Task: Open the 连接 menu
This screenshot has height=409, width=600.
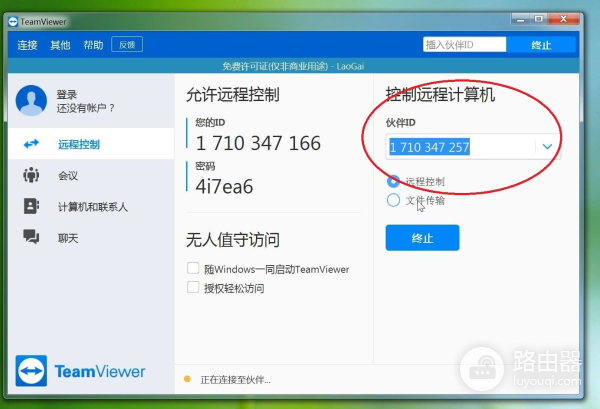Action: tap(27, 45)
